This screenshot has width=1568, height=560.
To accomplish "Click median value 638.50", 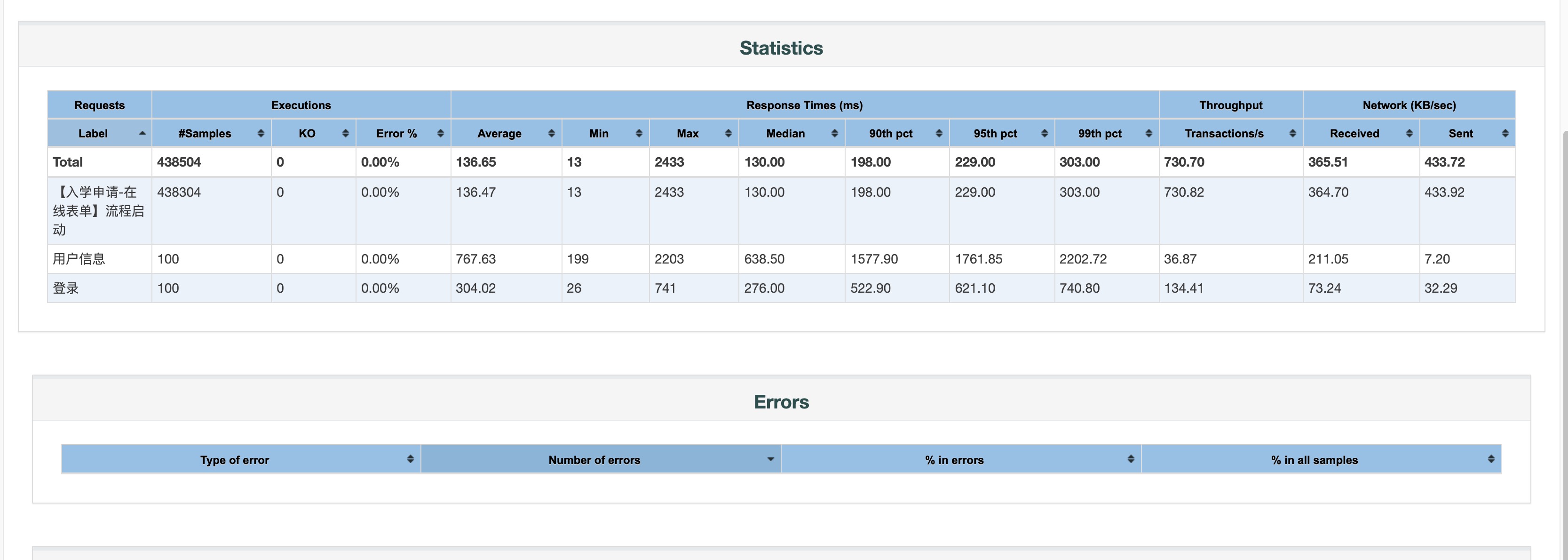I will pyautogui.click(x=765, y=259).
